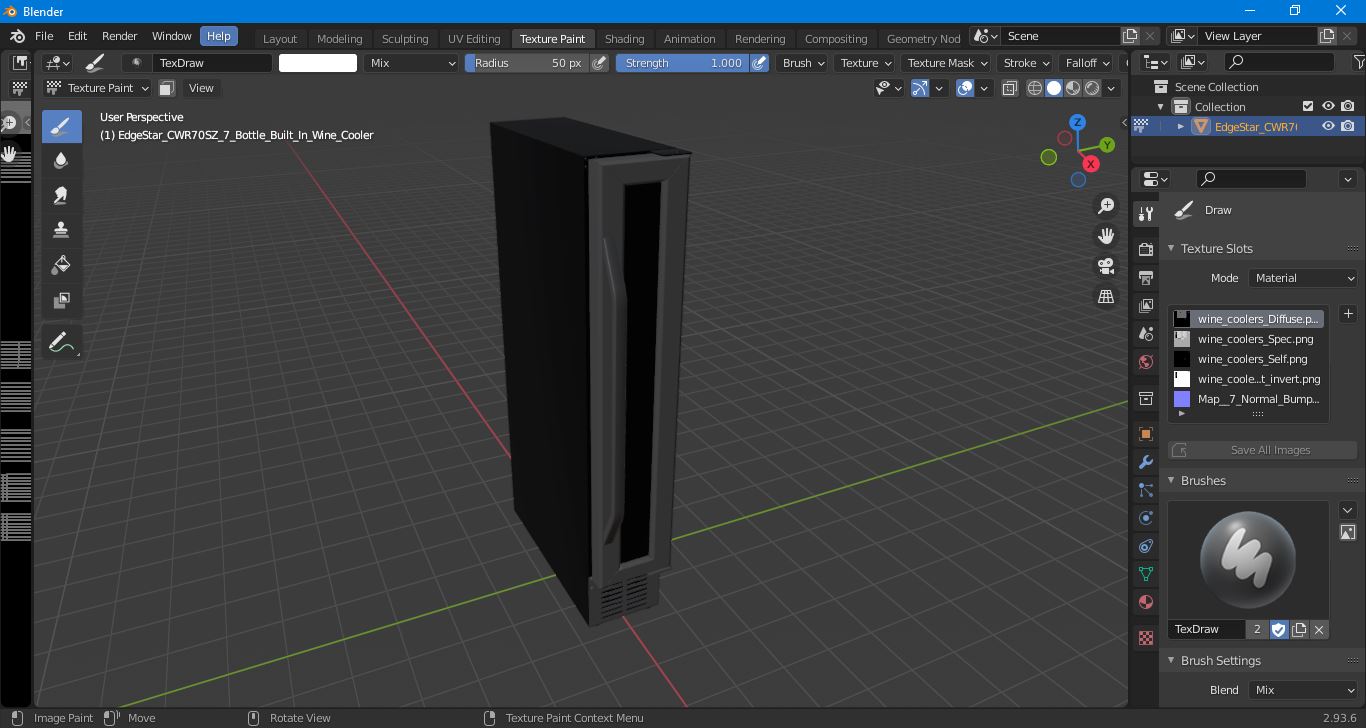The width and height of the screenshot is (1366, 728).
Task: Open the Brush settings popover
Action: point(803,63)
